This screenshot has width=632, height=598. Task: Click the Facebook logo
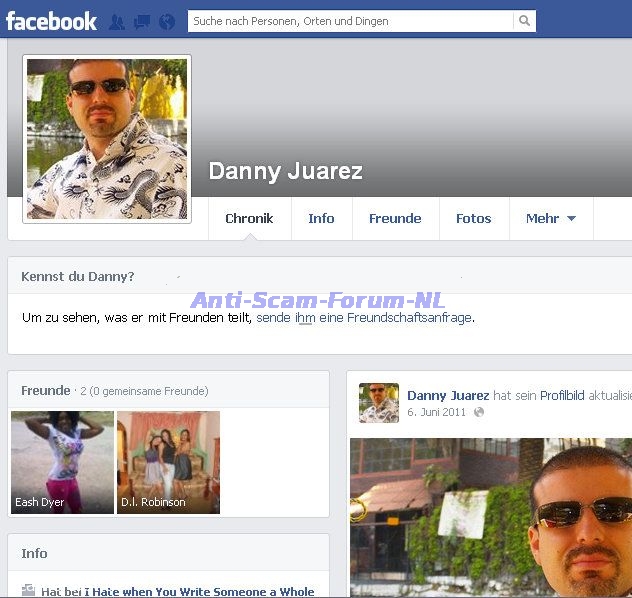[x=52, y=21]
